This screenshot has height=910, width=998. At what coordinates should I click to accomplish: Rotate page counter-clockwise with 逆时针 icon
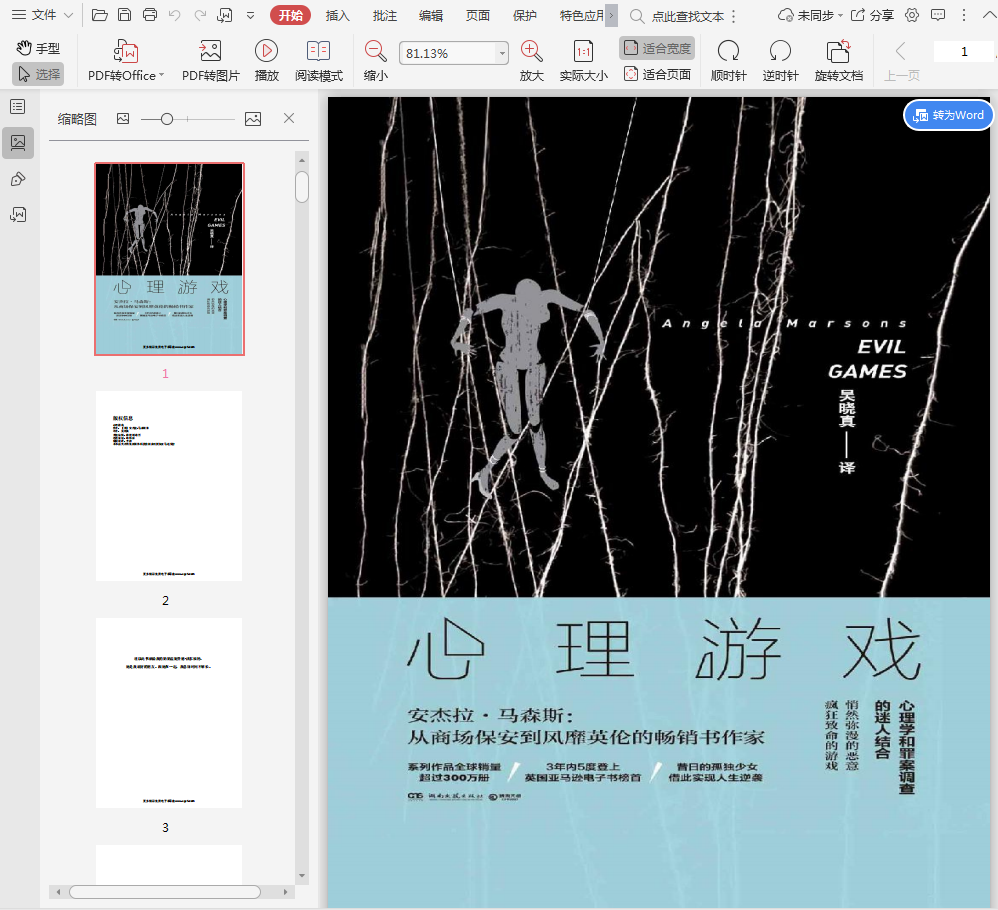tap(780, 52)
